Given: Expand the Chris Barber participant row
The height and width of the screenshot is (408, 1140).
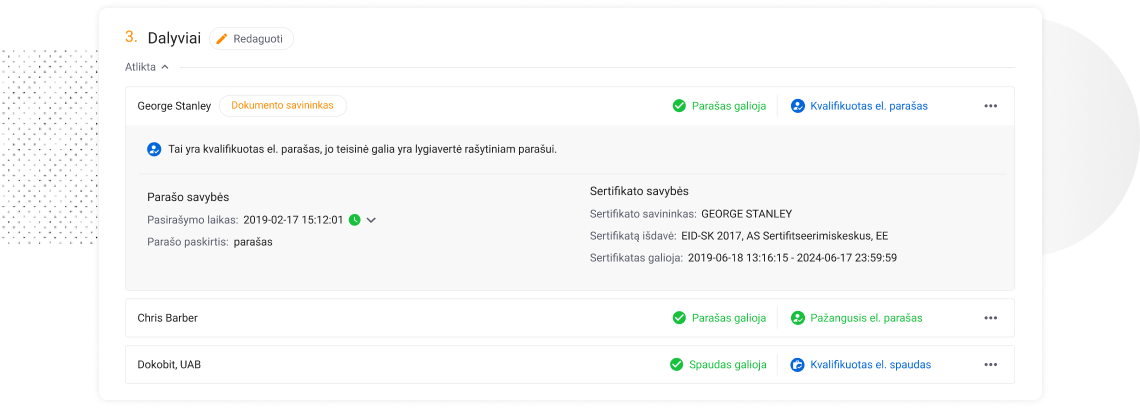Looking at the screenshot, I should 569,318.
